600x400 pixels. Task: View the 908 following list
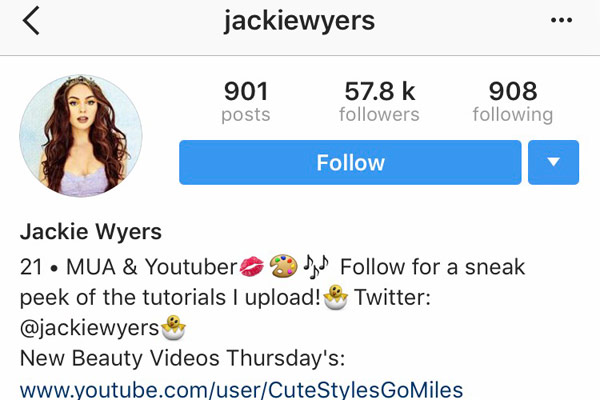click(513, 101)
